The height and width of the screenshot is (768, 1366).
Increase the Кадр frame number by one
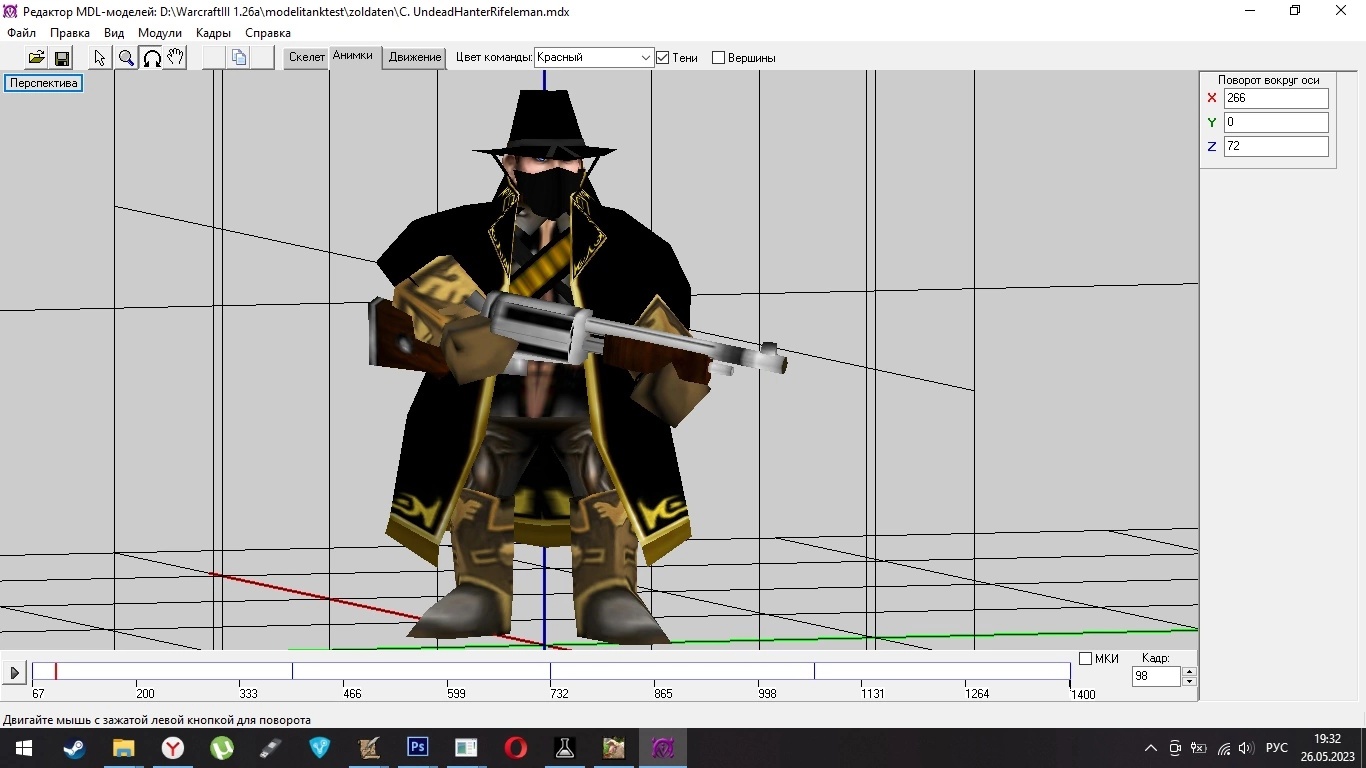point(1189,672)
